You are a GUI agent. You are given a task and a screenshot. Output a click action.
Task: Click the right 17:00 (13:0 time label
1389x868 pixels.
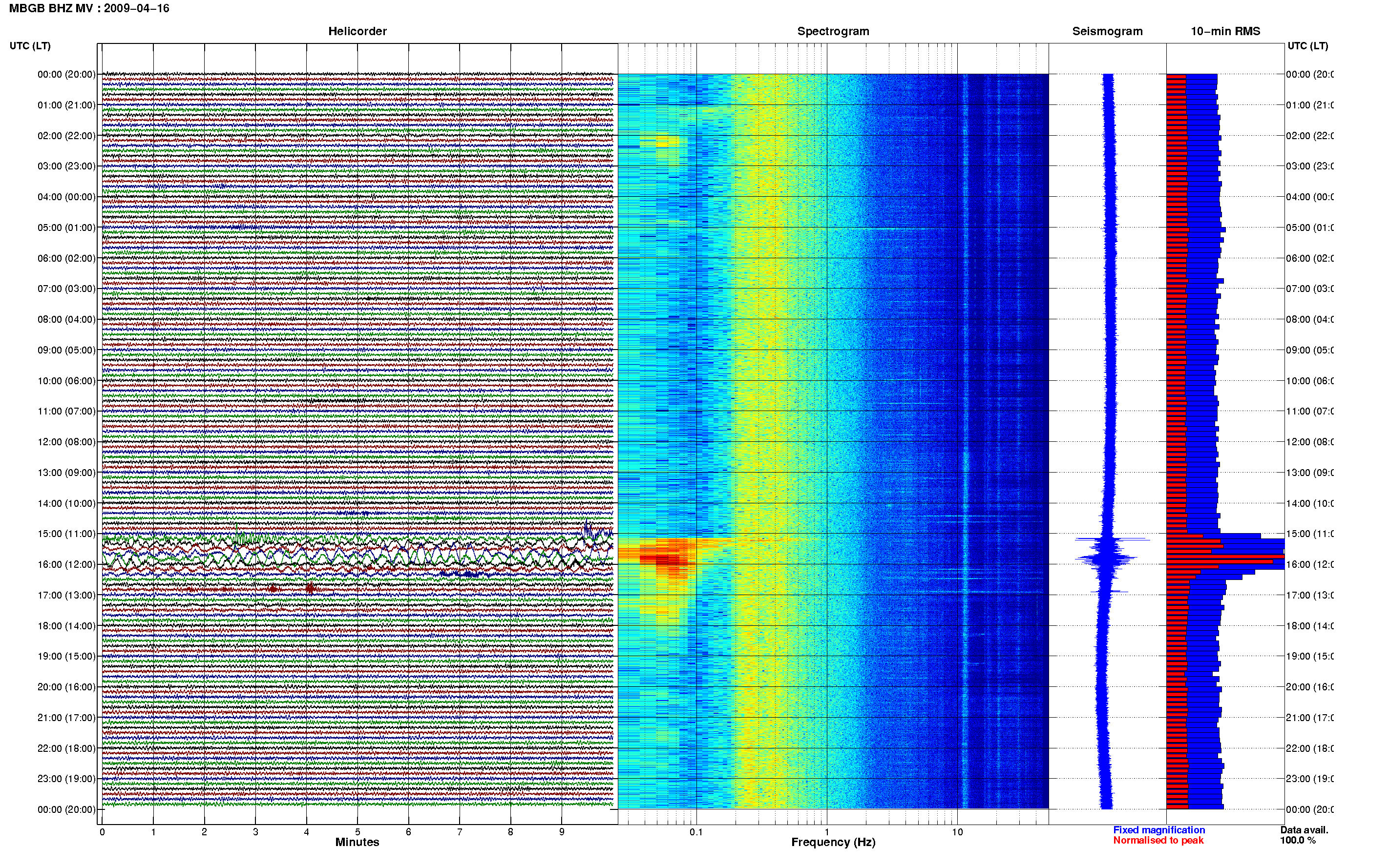(1310, 595)
